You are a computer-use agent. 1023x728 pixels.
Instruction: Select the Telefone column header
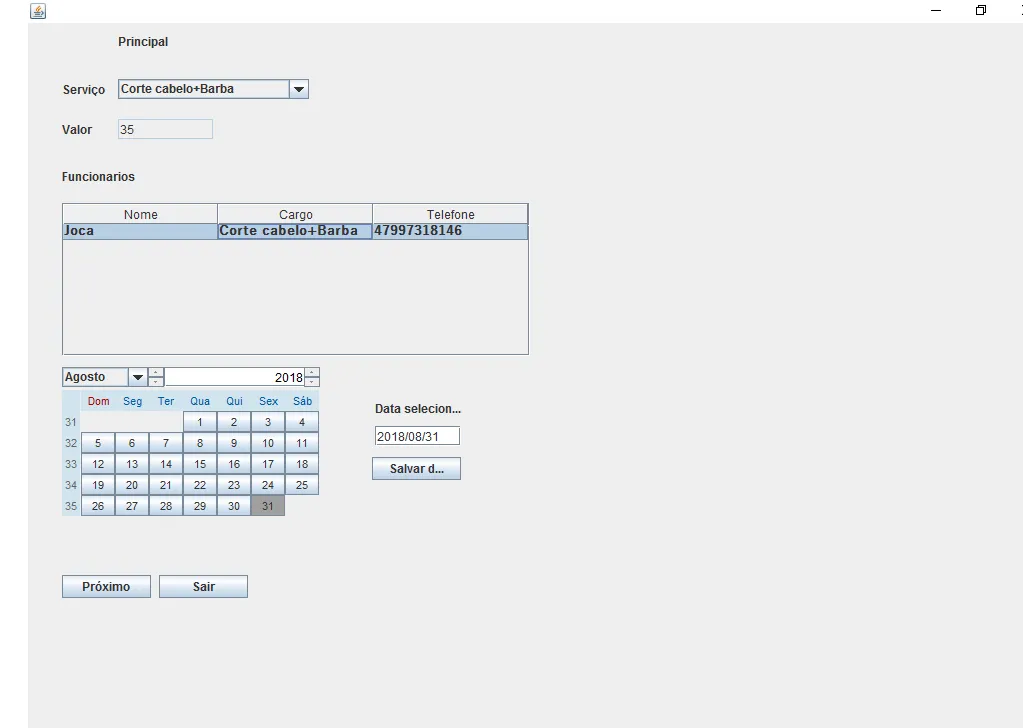tap(450, 214)
